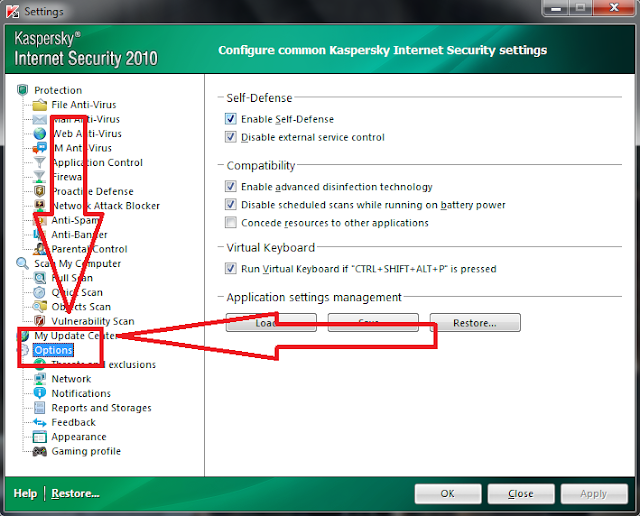The height and width of the screenshot is (516, 640).
Task: Click the Full Scan icon
Action: tap(40, 278)
